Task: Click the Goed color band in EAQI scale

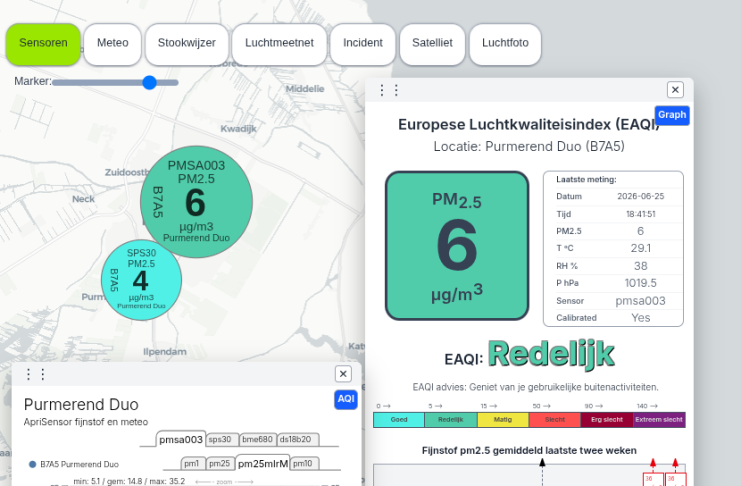Action: 399,420
